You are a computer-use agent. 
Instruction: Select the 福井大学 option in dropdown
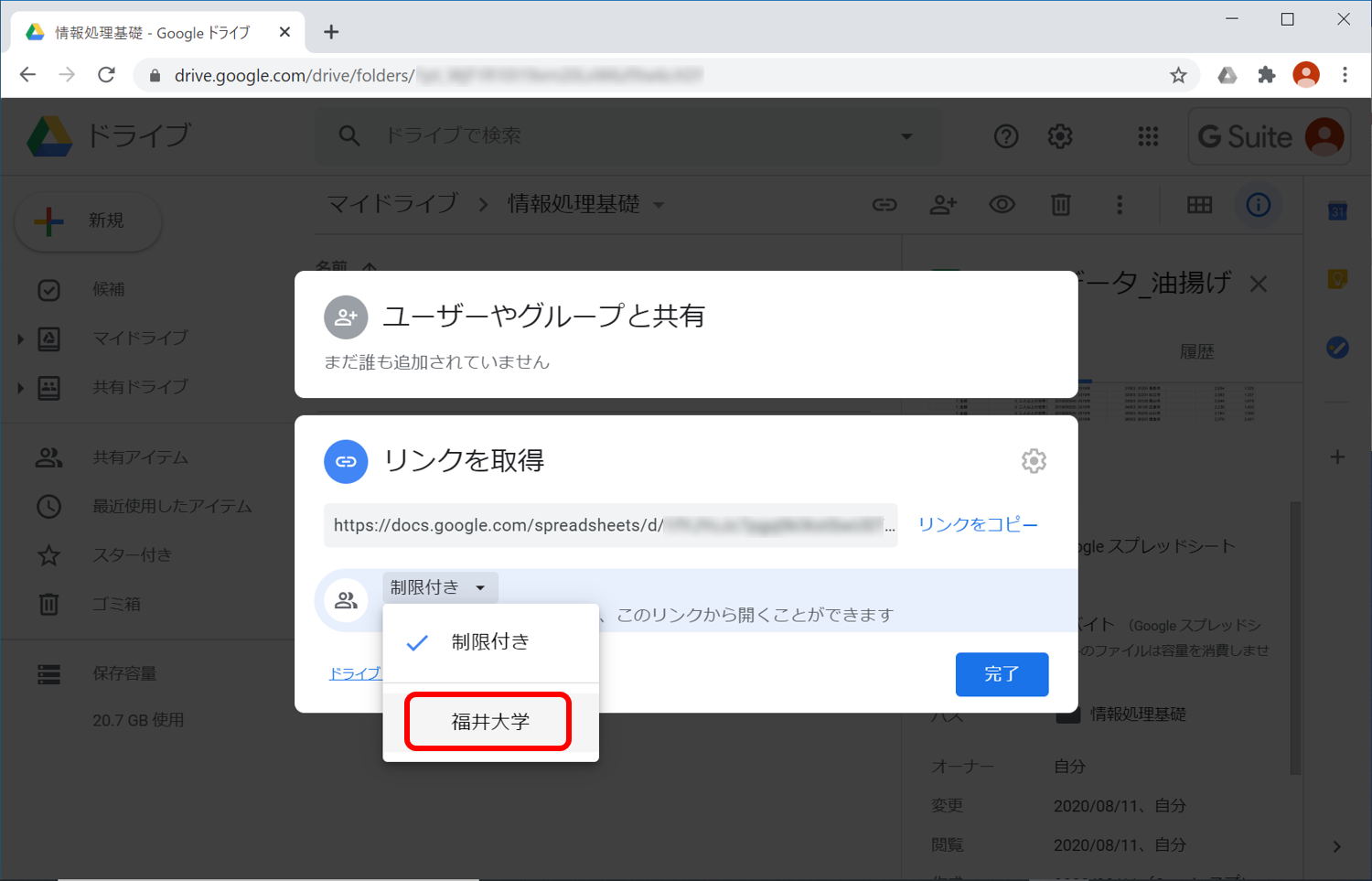point(490,722)
